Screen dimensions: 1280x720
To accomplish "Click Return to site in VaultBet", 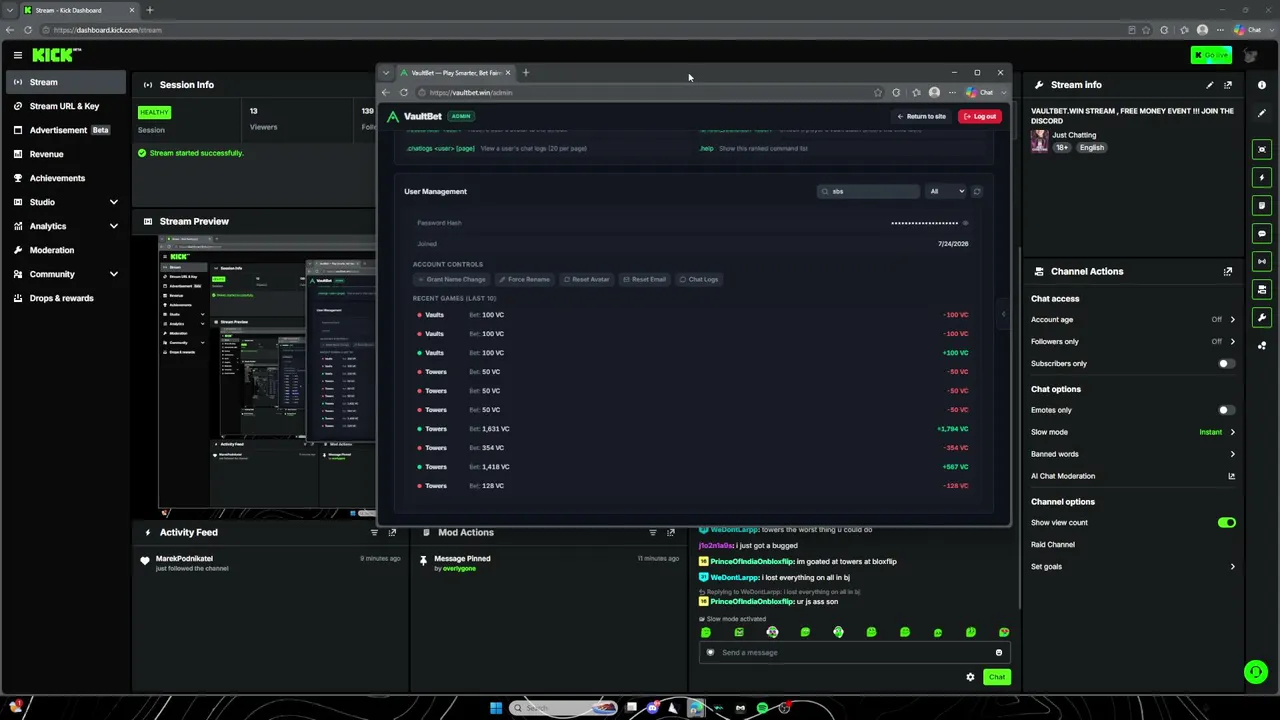I will pyautogui.click(x=922, y=116).
